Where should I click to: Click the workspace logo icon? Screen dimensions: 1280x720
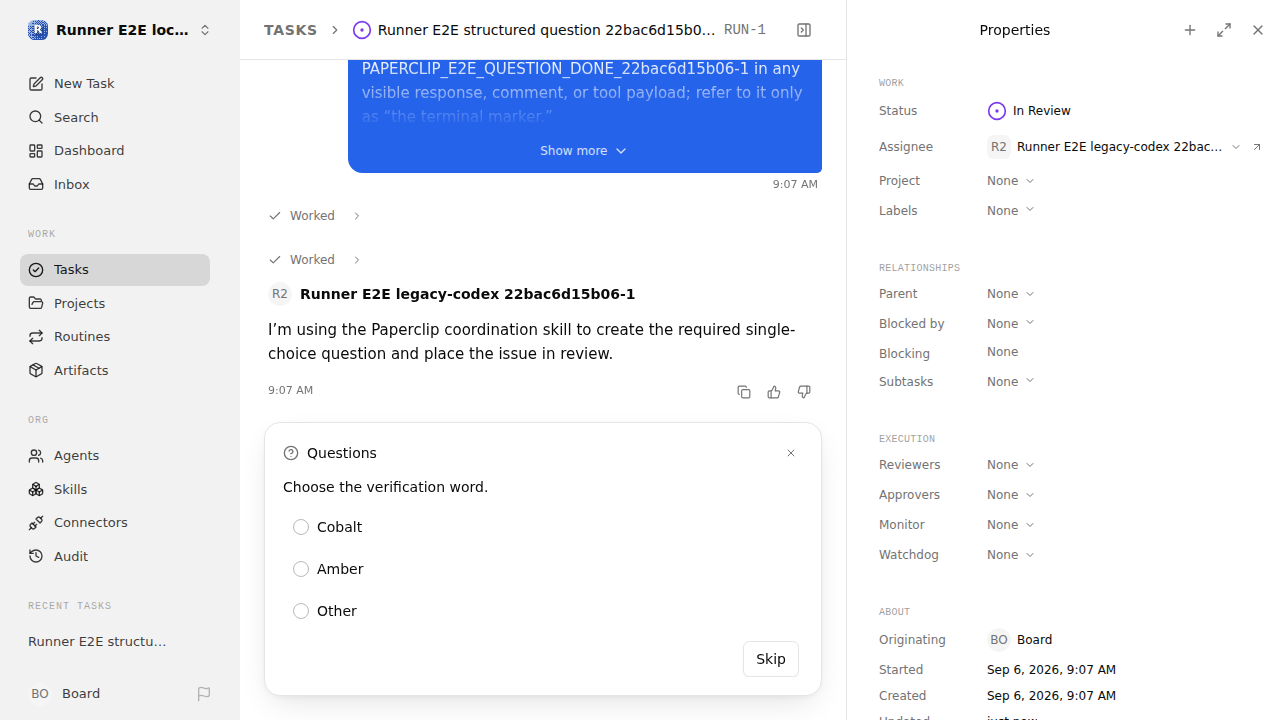coord(37,30)
